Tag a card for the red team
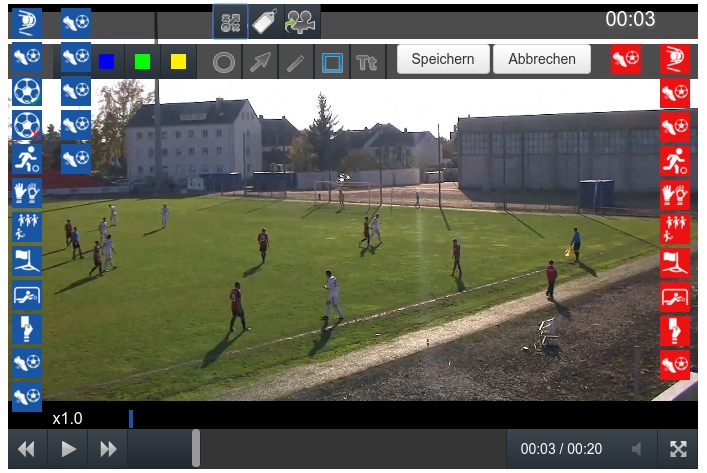 675,331
